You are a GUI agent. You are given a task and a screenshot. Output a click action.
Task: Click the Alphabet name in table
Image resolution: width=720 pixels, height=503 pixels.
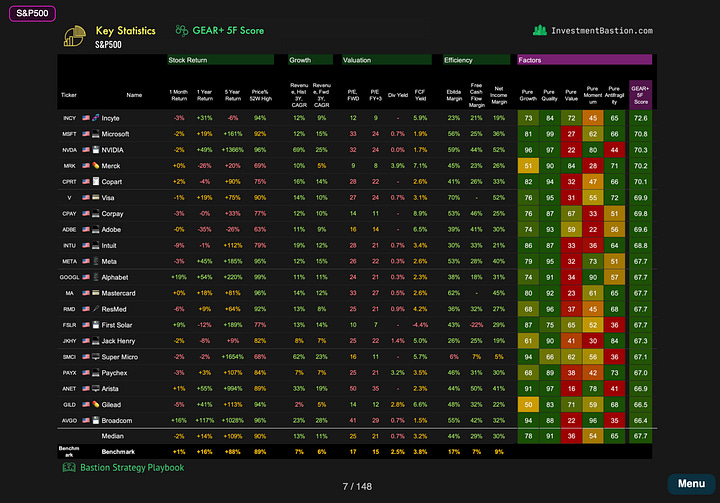[115, 277]
